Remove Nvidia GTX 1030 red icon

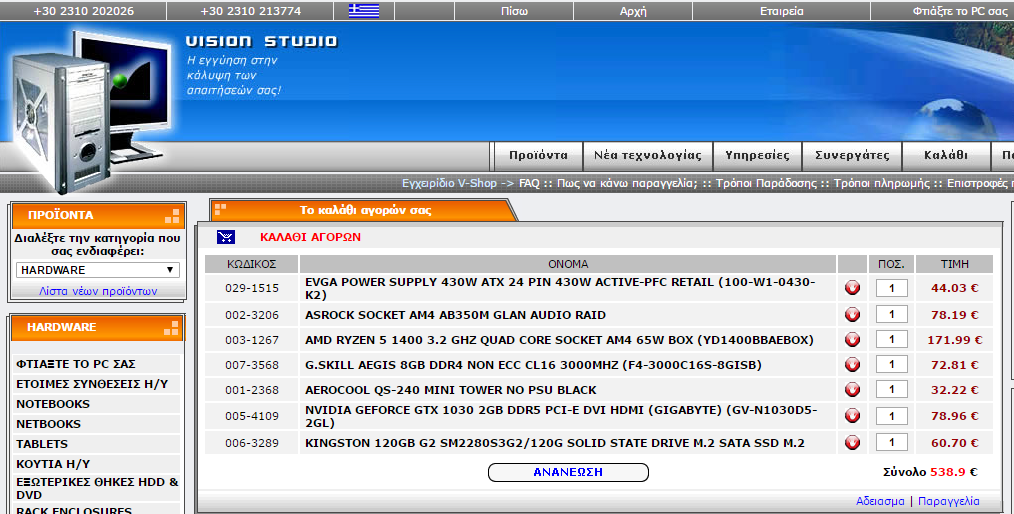tap(852, 416)
